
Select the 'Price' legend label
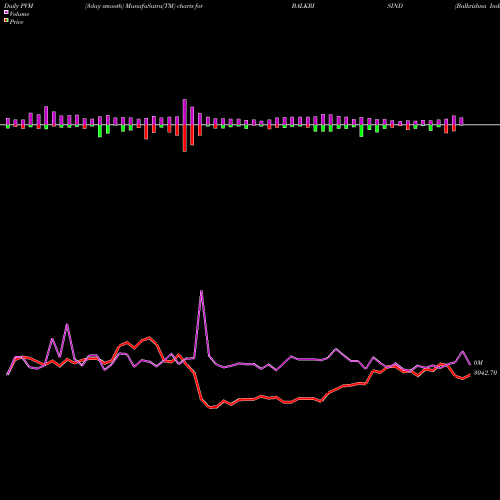pyautogui.click(x=16, y=22)
